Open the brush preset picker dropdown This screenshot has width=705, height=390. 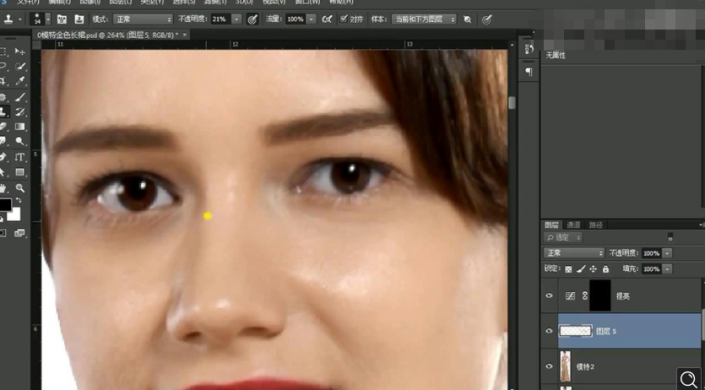click(48, 19)
